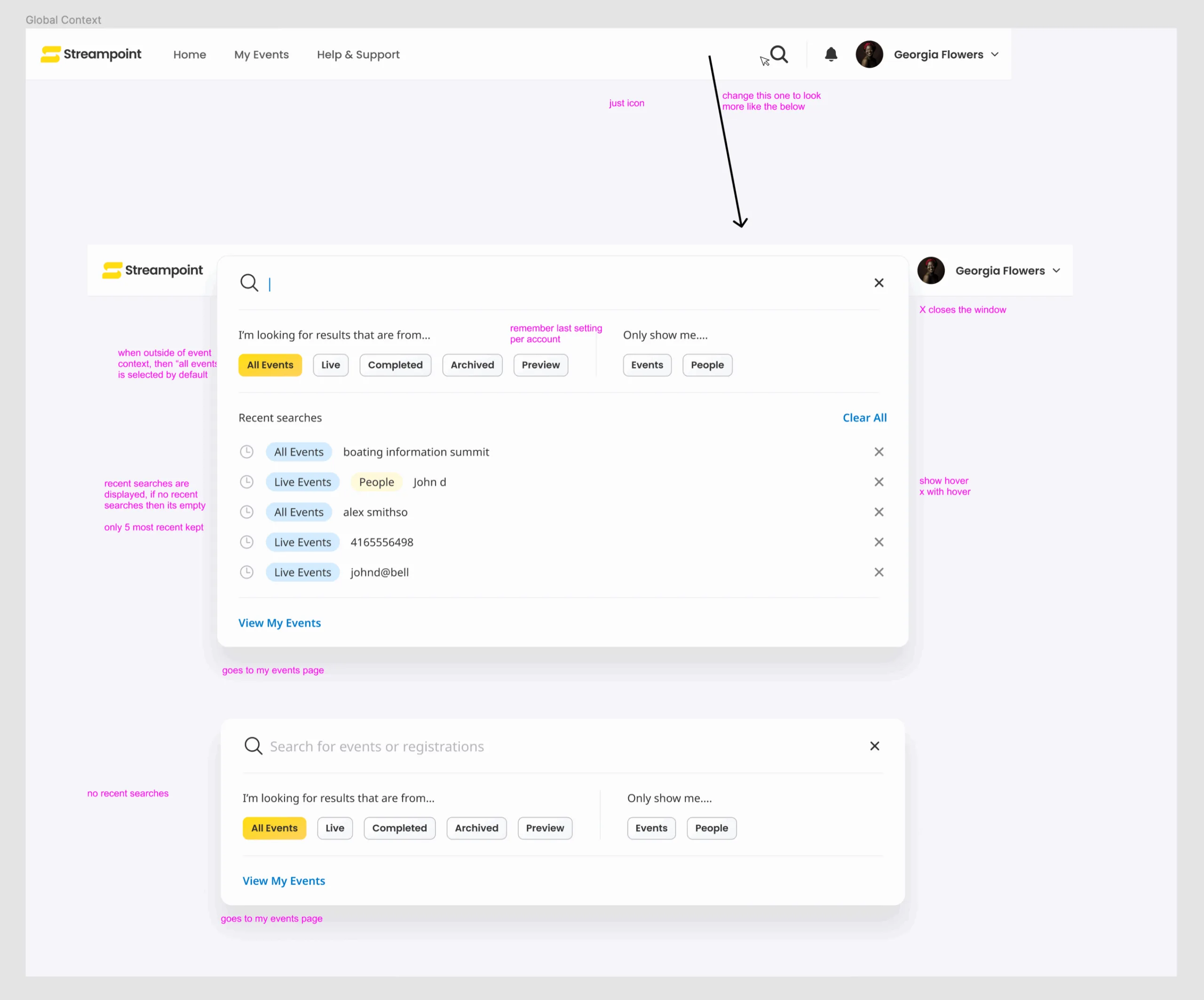Toggle Events chip in upper Only show me
Image resolution: width=1204 pixels, height=1000 pixels.
click(x=647, y=365)
